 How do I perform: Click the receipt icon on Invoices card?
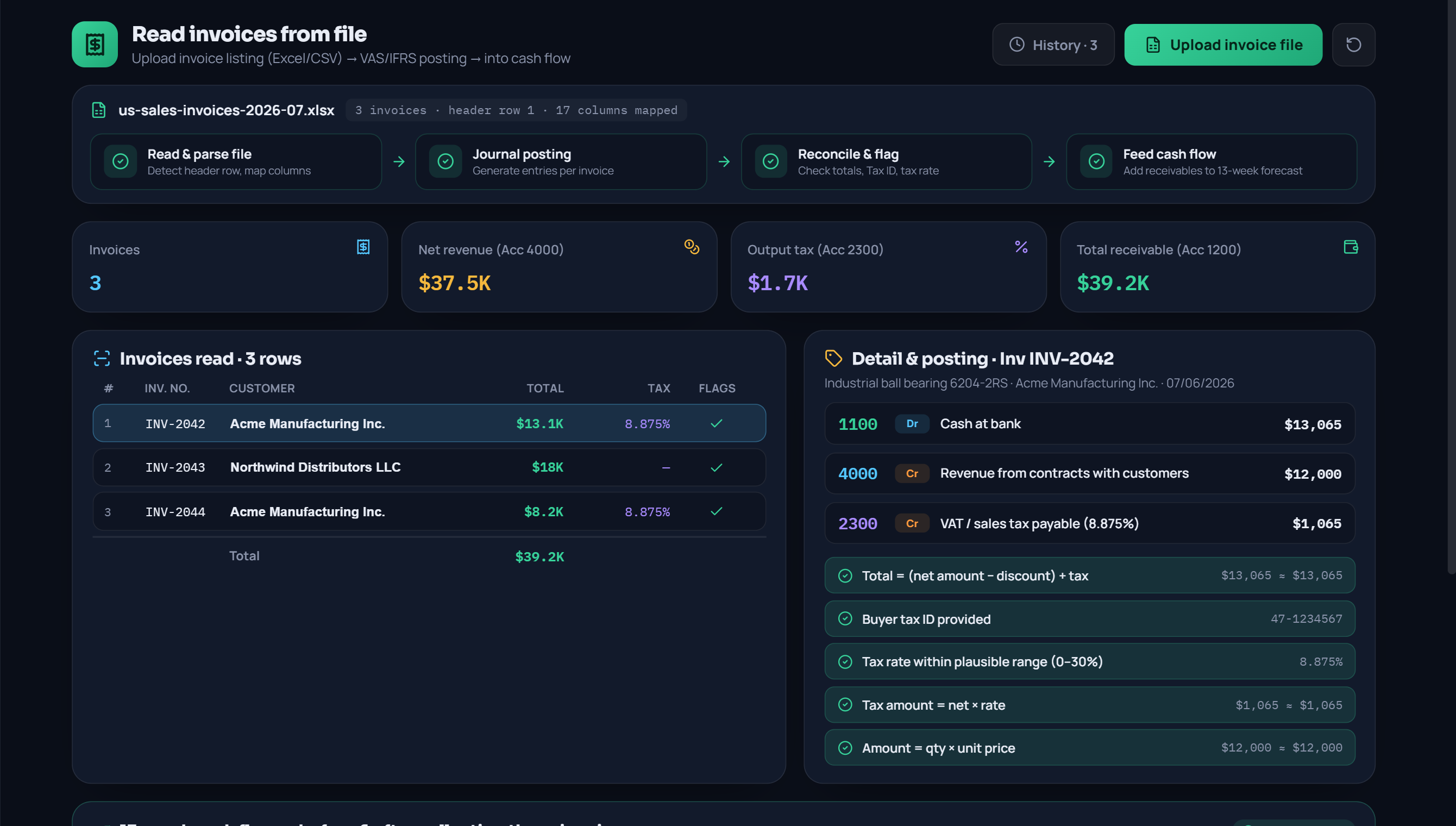(363, 247)
